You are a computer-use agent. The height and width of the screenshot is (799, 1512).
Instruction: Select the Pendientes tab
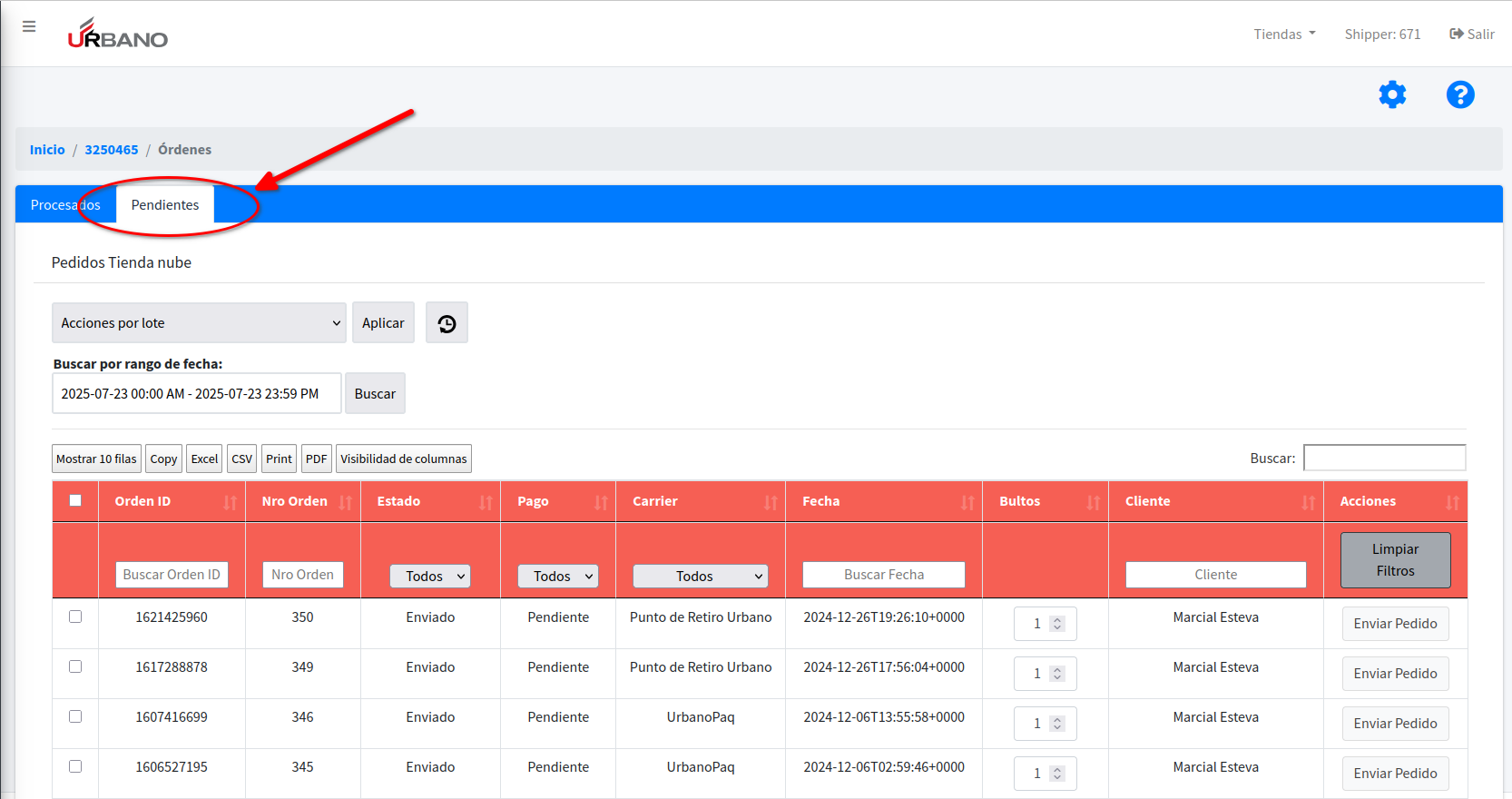165,205
